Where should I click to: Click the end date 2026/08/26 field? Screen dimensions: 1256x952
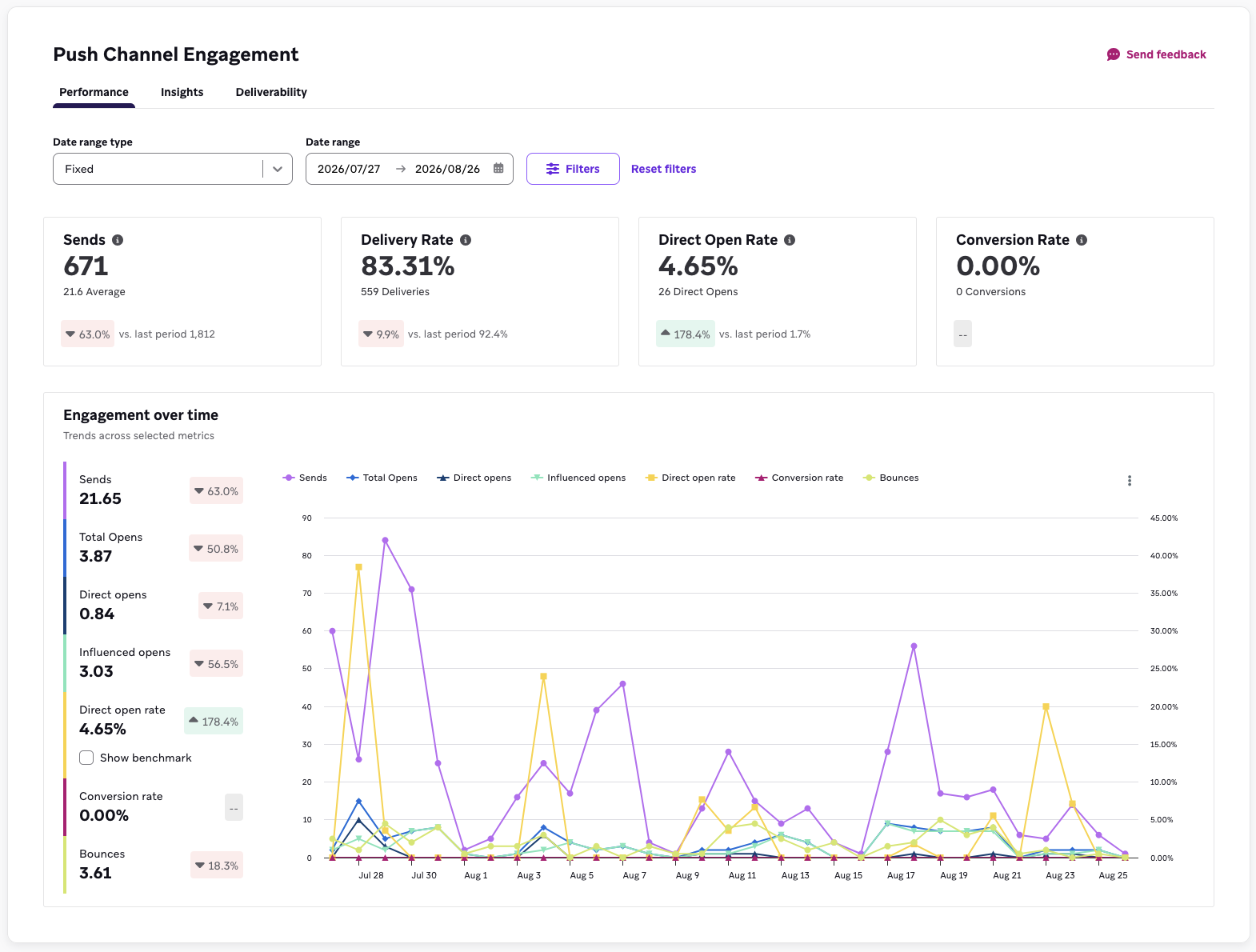click(447, 169)
